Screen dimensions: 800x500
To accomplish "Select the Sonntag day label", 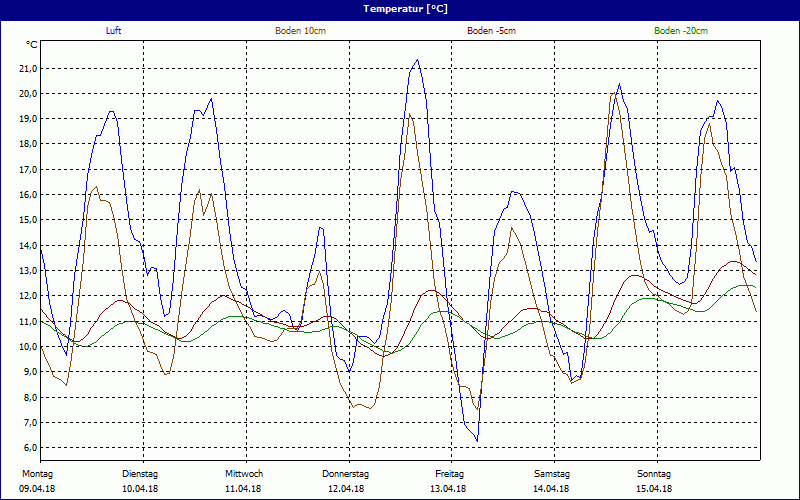I will point(654,473).
